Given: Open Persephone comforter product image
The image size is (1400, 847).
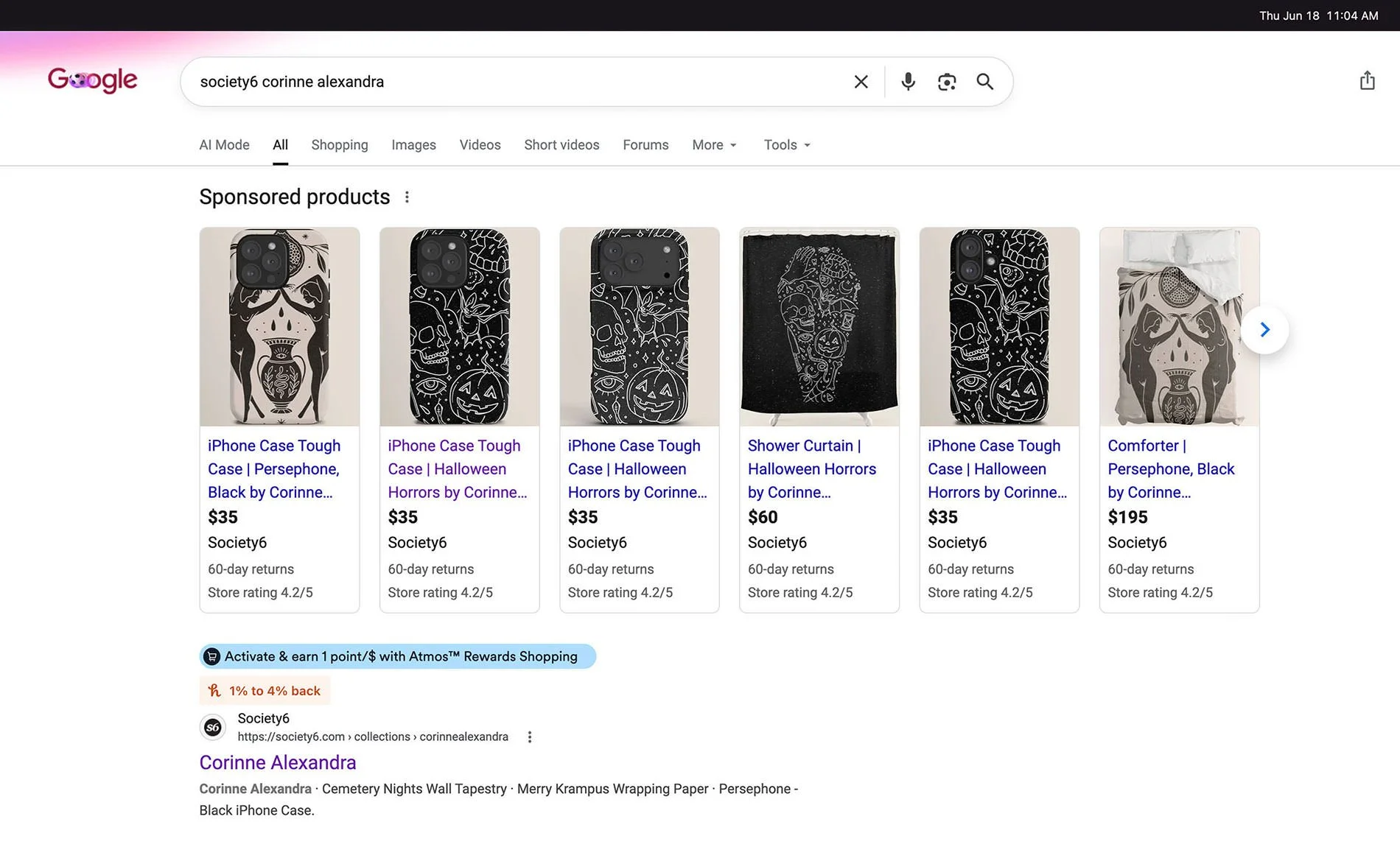Looking at the screenshot, I should pos(1179,326).
